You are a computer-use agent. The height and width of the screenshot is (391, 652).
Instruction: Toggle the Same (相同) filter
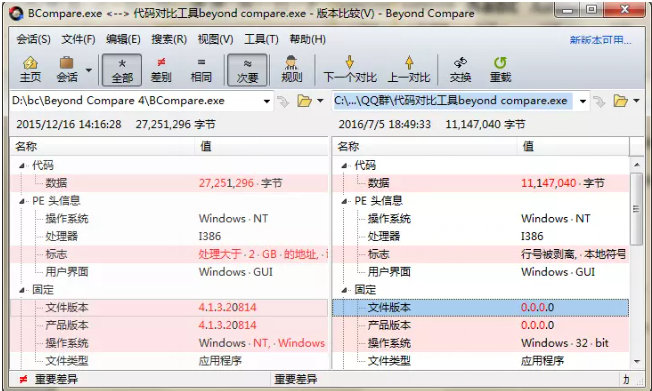(201, 69)
